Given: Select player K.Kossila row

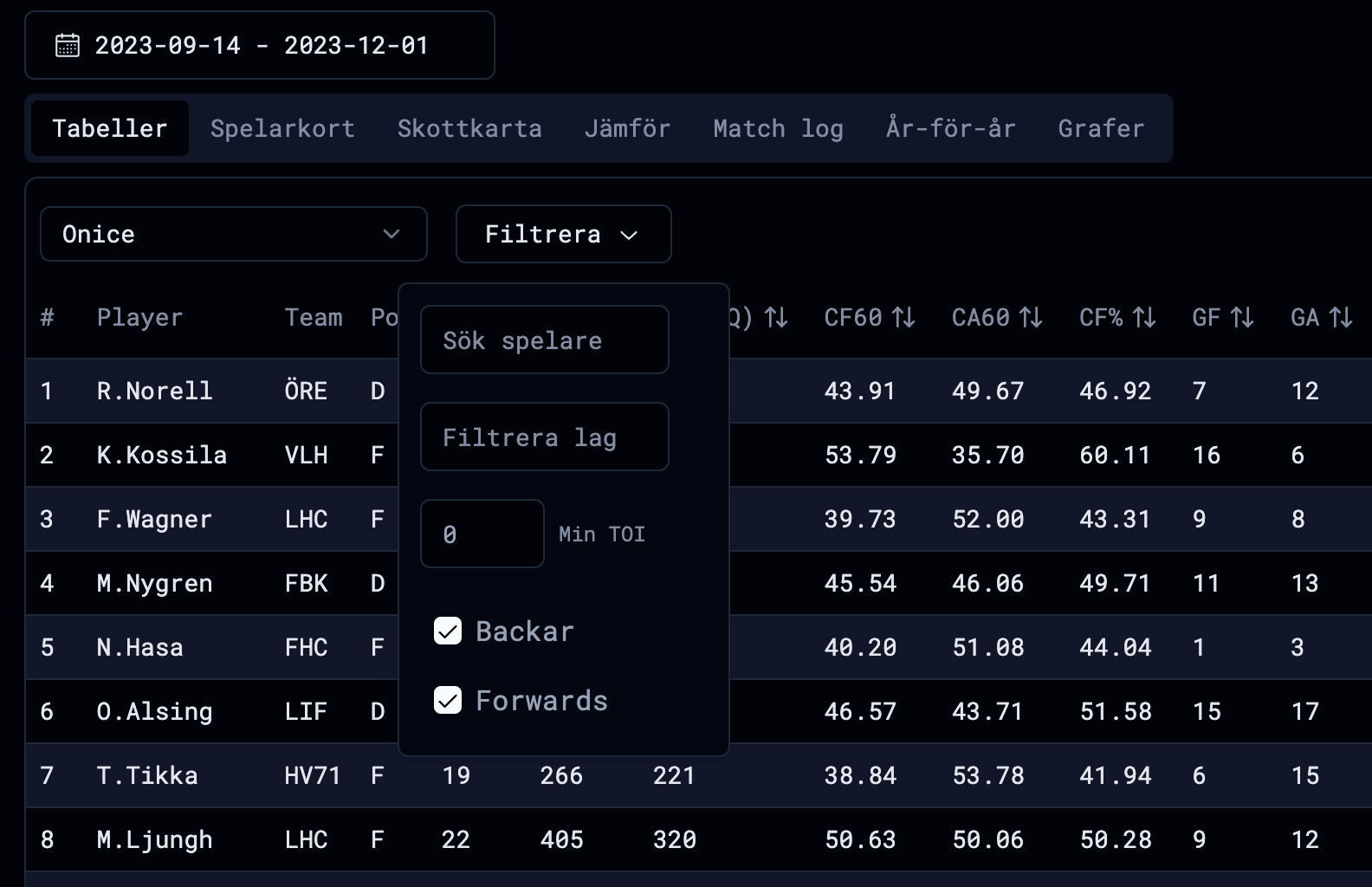Looking at the screenshot, I should (x=162, y=455).
